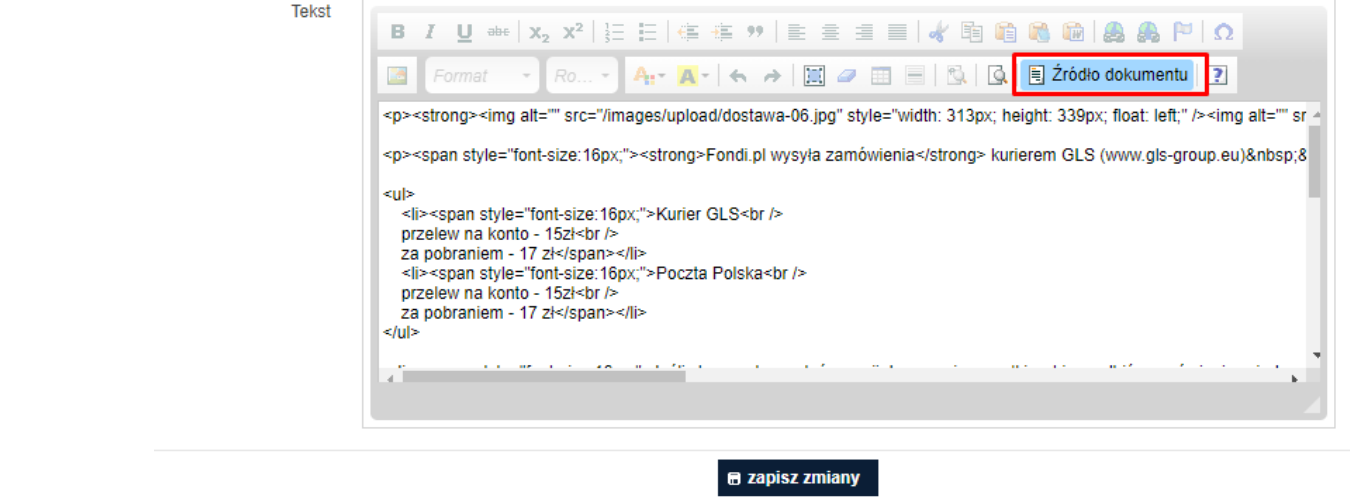
Task: Remove the hyperlink with the unlink icon
Action: tap(1147, 32)
